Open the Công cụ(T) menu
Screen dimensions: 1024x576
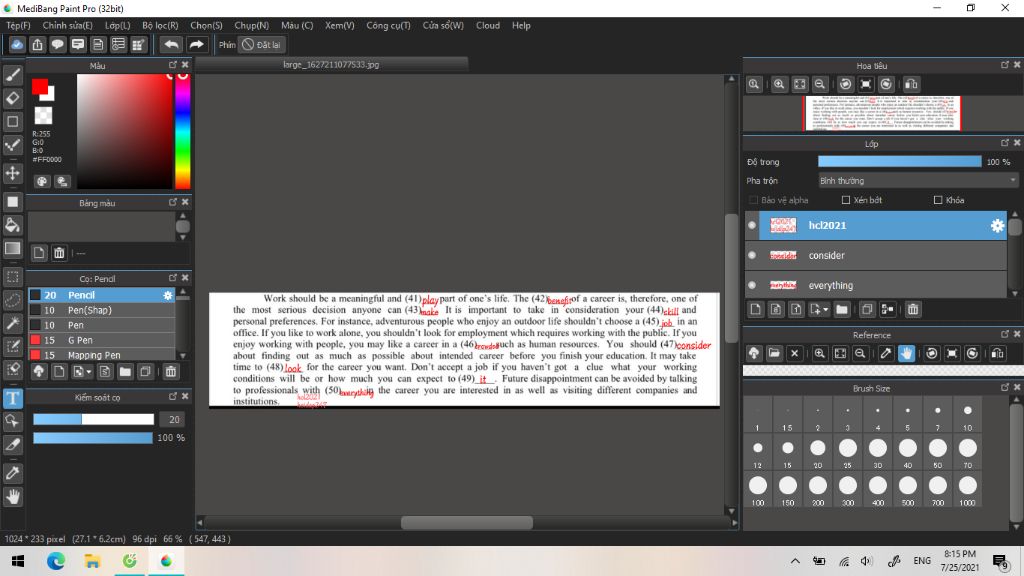point(388,25)
